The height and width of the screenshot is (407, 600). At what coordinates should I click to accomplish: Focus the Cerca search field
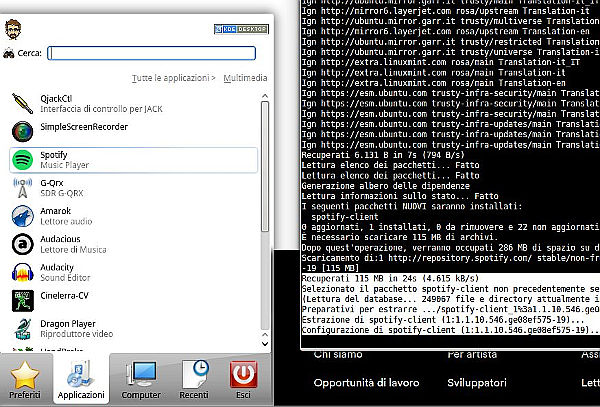pos(152,53)
